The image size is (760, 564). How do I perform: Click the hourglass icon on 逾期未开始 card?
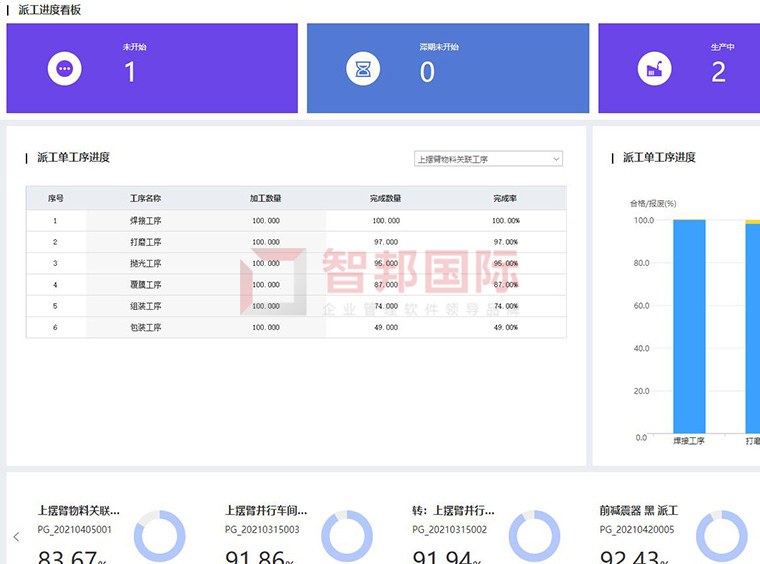pyautogui.click(x=363, y=69)
